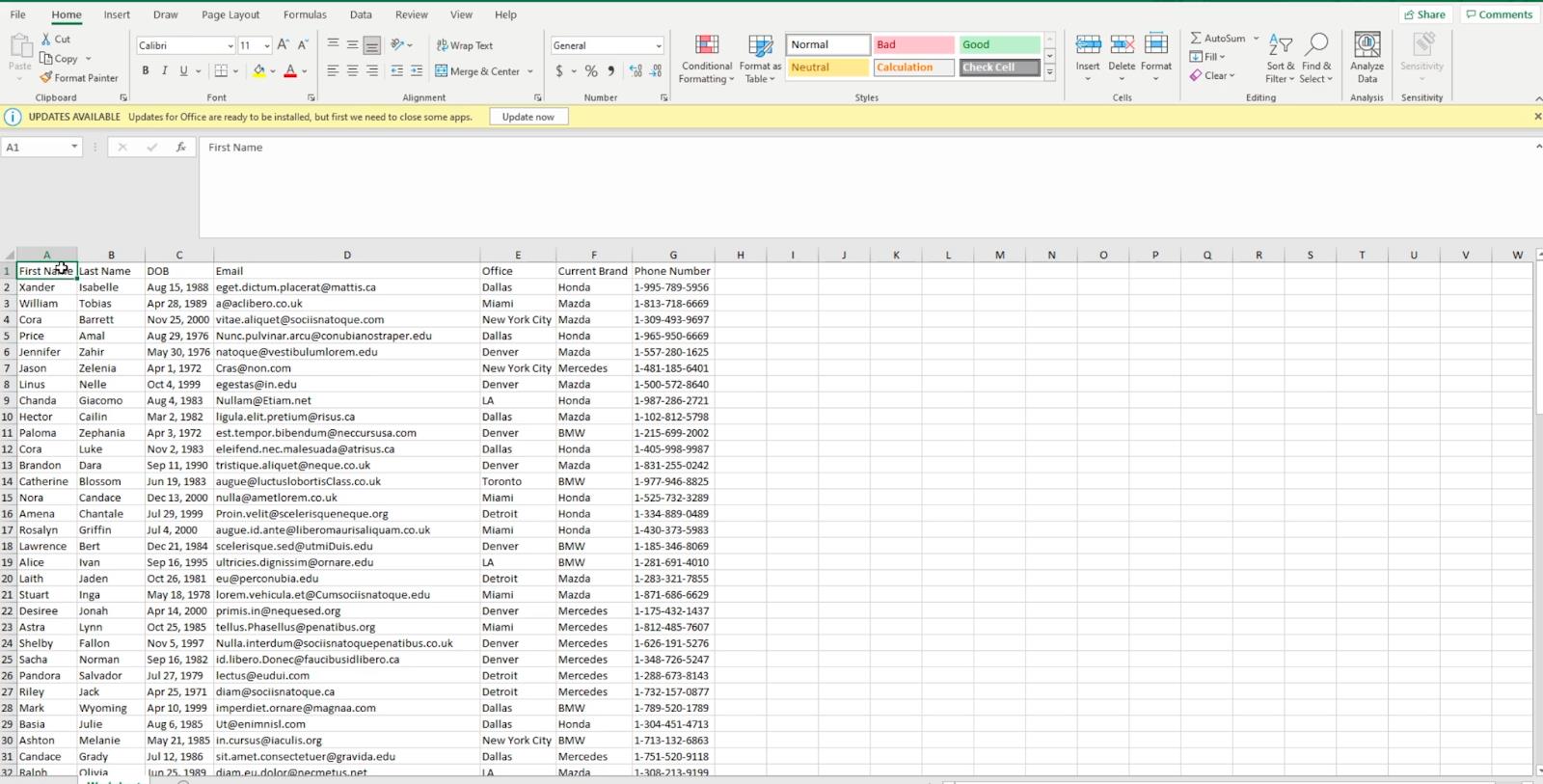Click the Copy icon

coord(46,58)
